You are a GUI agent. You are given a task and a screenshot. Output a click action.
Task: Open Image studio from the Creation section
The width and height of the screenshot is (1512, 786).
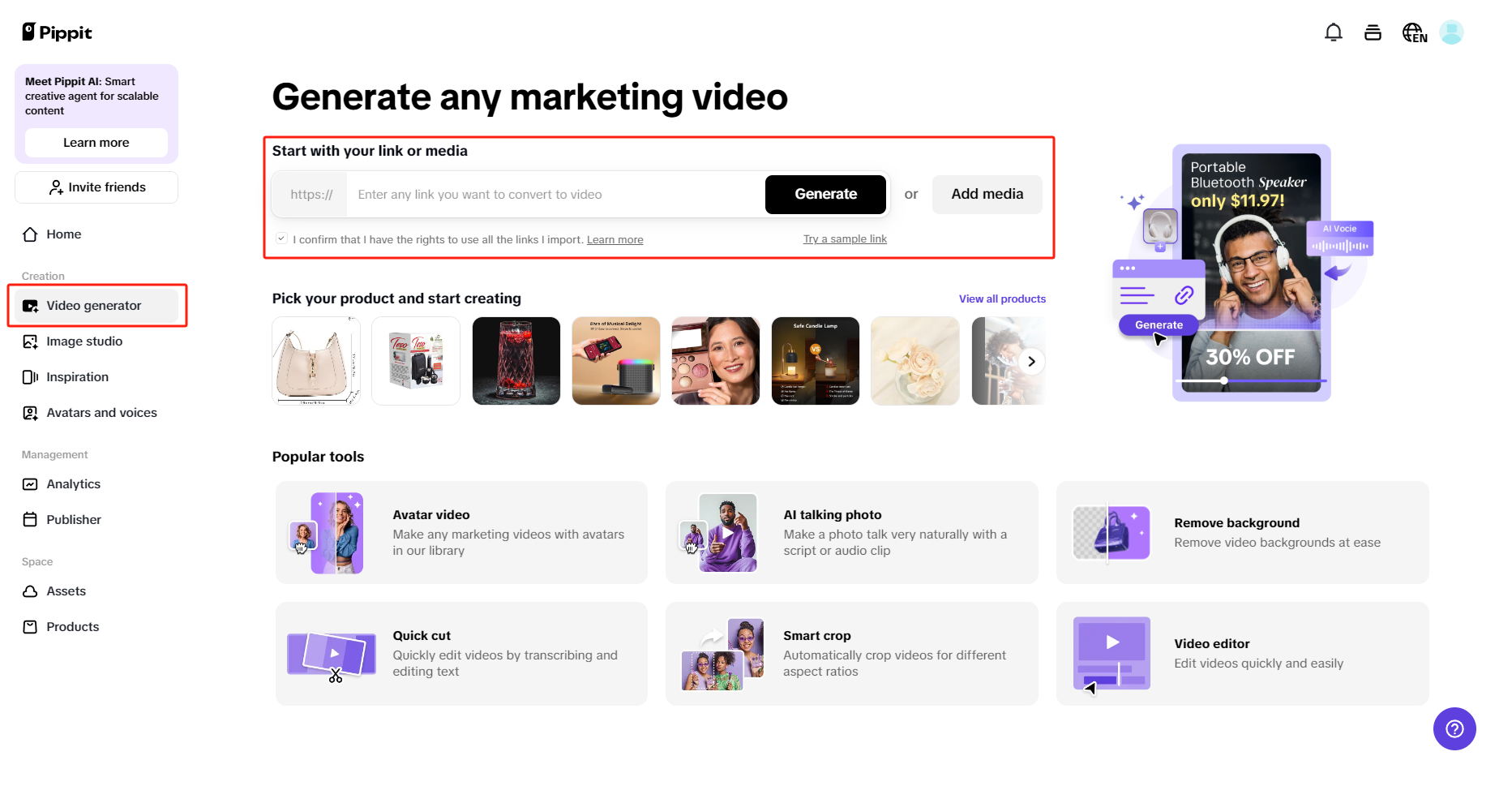[84, 341]
